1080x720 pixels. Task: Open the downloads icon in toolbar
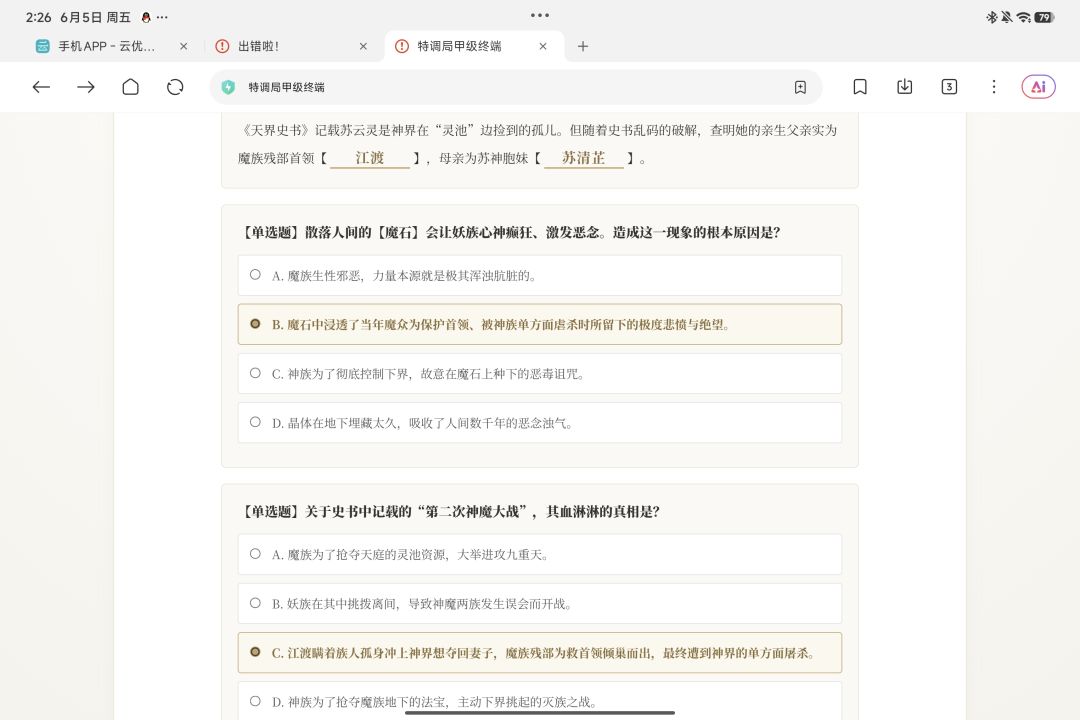click(904, 87)
